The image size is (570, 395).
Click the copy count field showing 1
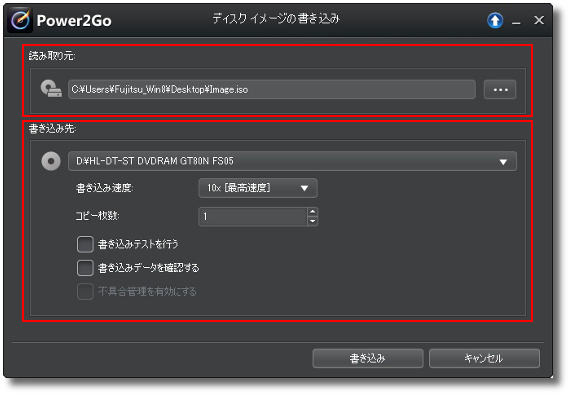pyautogui.click(x=253, y=217)
